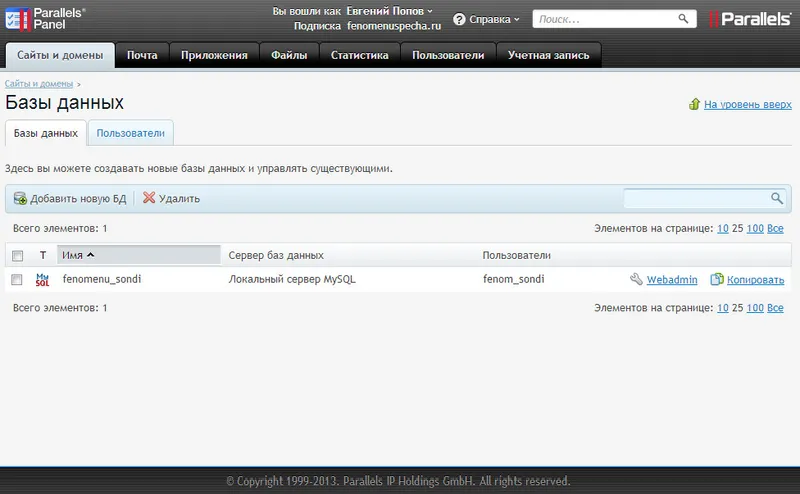Open the Евгений Попов user dropdown

point(390,11)
